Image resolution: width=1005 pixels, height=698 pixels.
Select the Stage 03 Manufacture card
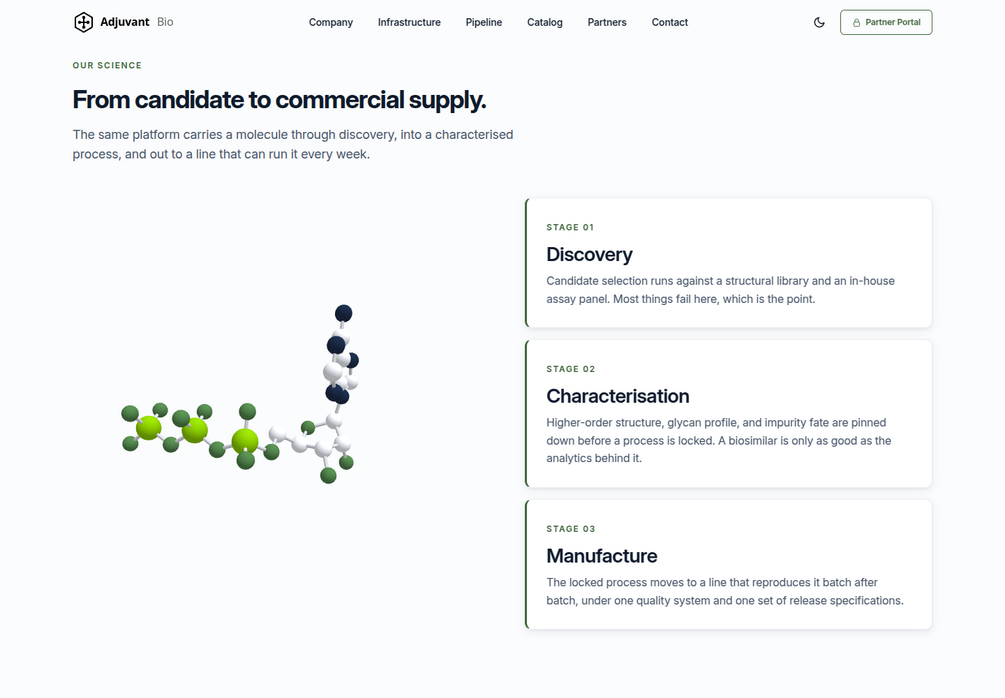pyautogui.click(x=728, y=564)
